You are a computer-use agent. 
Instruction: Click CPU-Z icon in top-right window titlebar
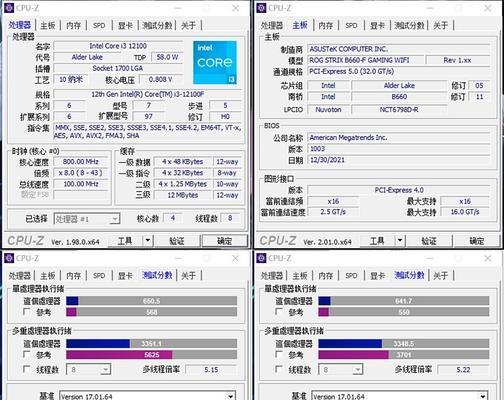click(261, 8)
